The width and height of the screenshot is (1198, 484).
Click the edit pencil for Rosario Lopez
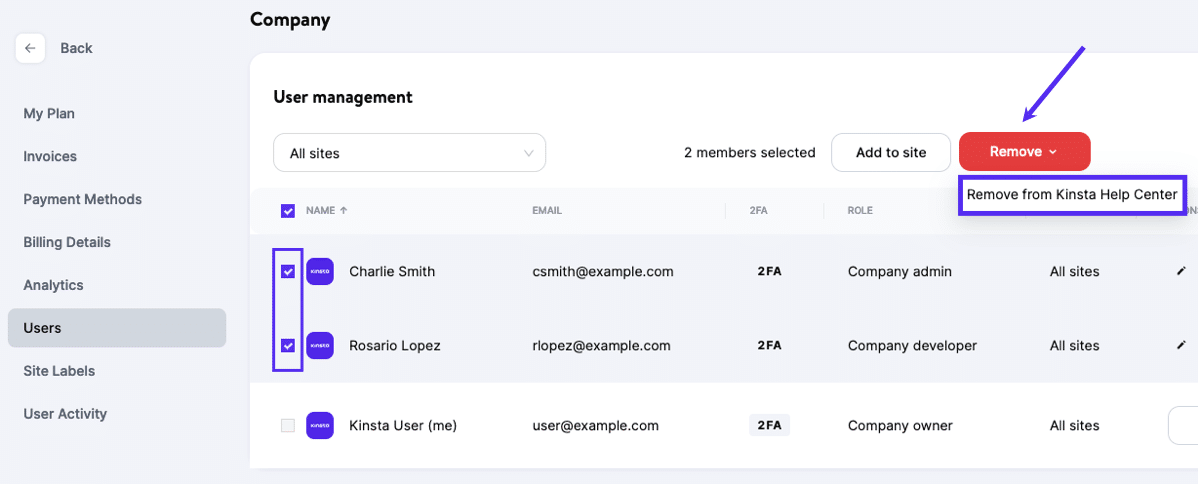tap(1181, 345)
